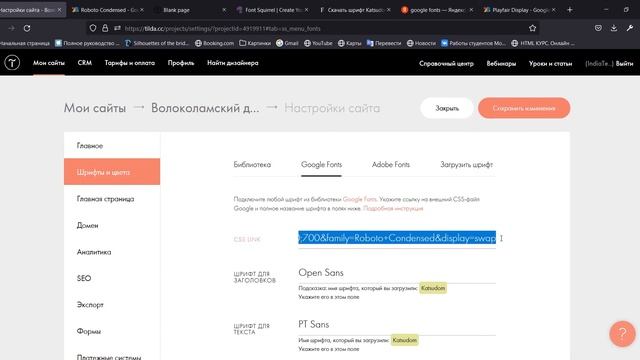
Task: Open the Booking.com bookmark
Action: 214,43
